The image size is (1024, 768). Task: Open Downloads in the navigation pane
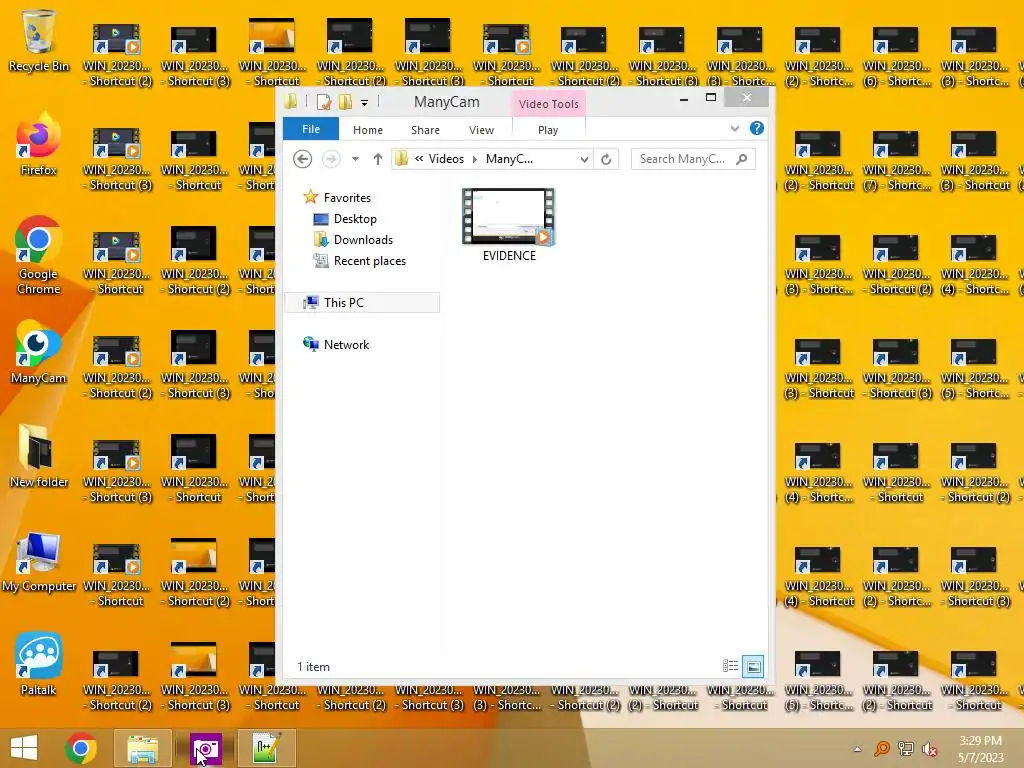[x=363, y=240]
